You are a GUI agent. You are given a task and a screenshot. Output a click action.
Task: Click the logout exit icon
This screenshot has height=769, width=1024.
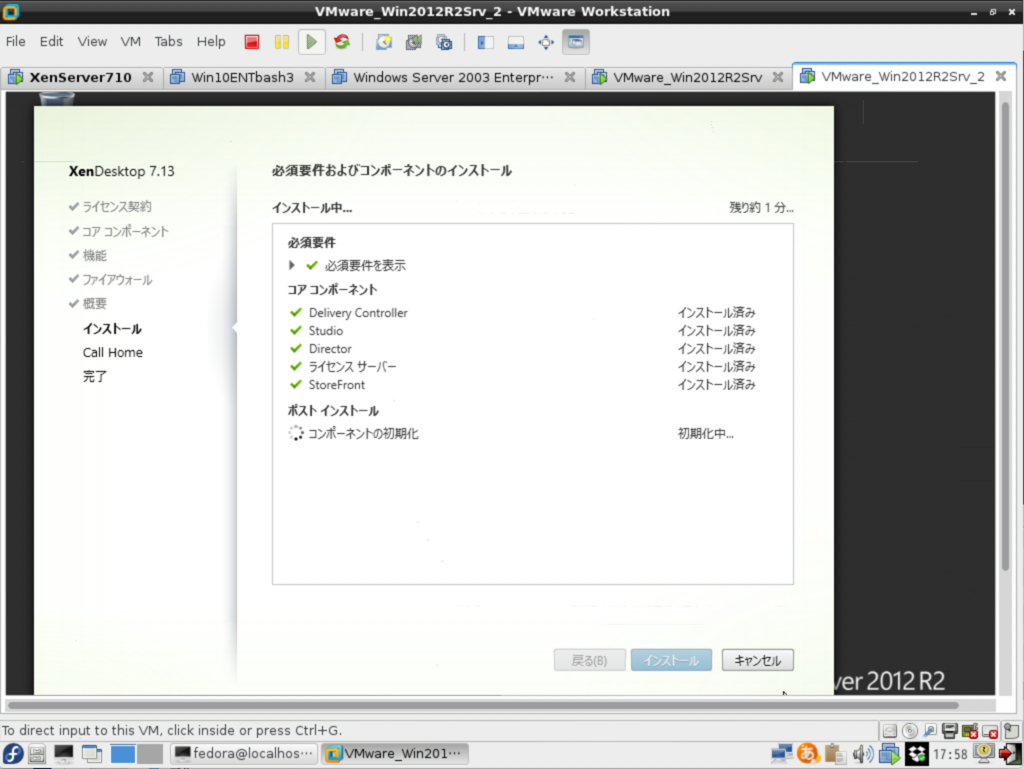click(1010, 754)
